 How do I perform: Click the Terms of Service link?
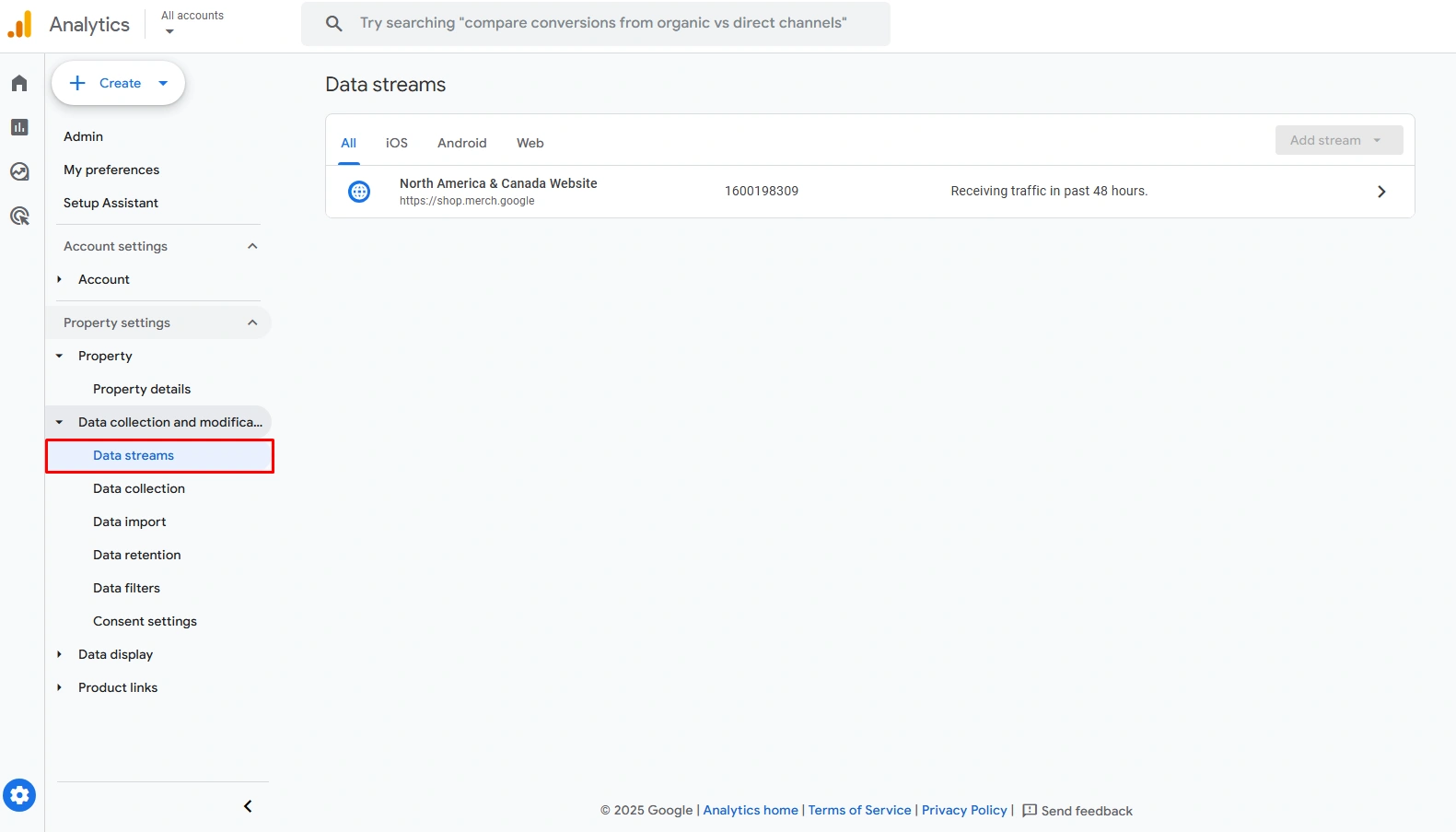click(x=859, y=810)
